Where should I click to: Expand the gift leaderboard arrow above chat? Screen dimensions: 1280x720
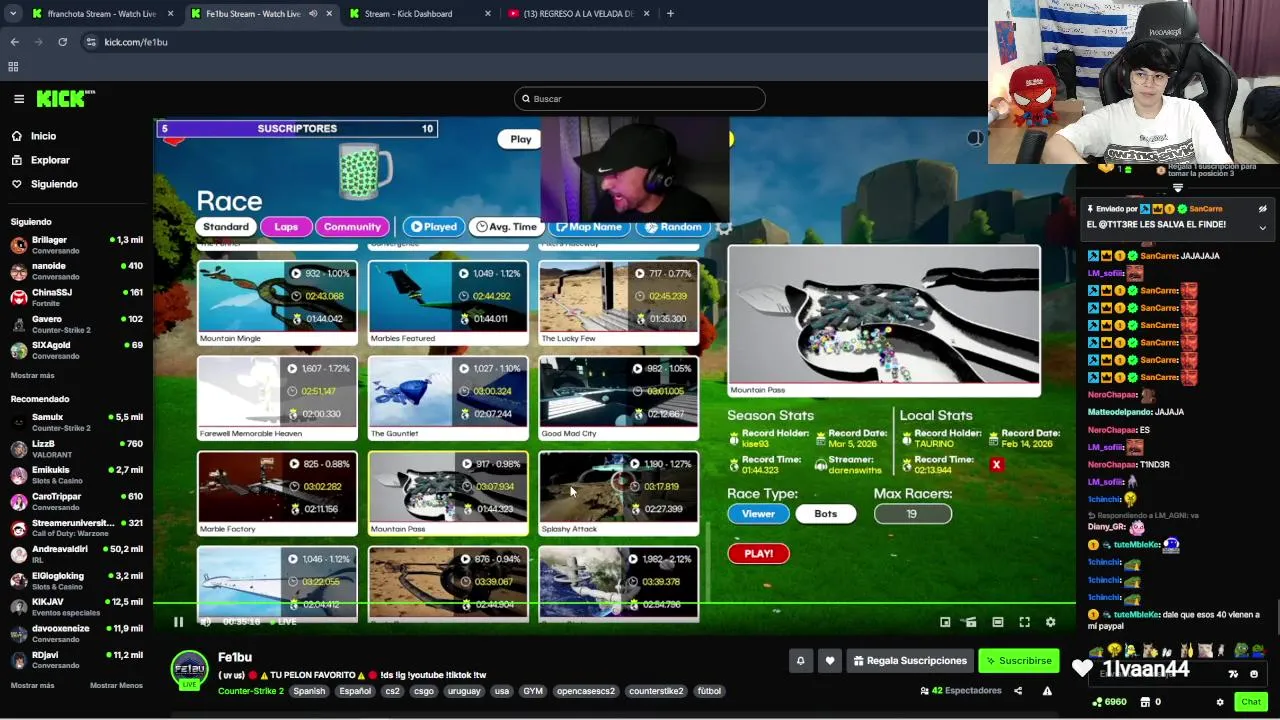(1177, 188)
